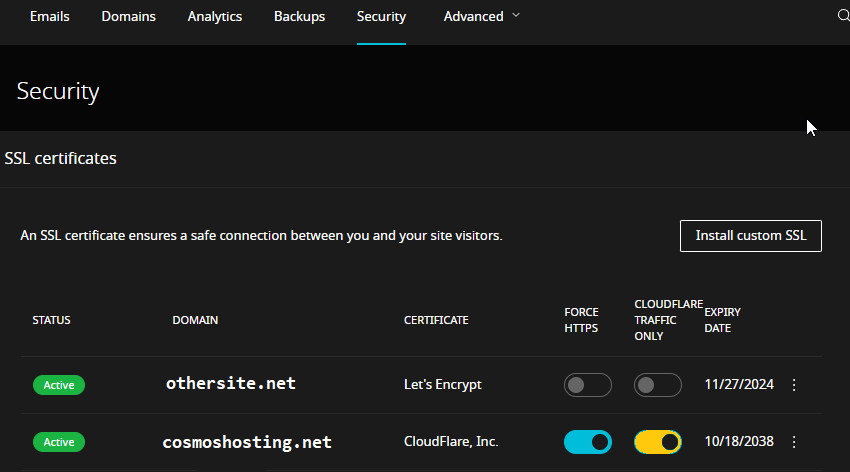The height and width of the screenshot is (472, 850).
Task: Click the othersite.net domain name
Action: (231, 383)
